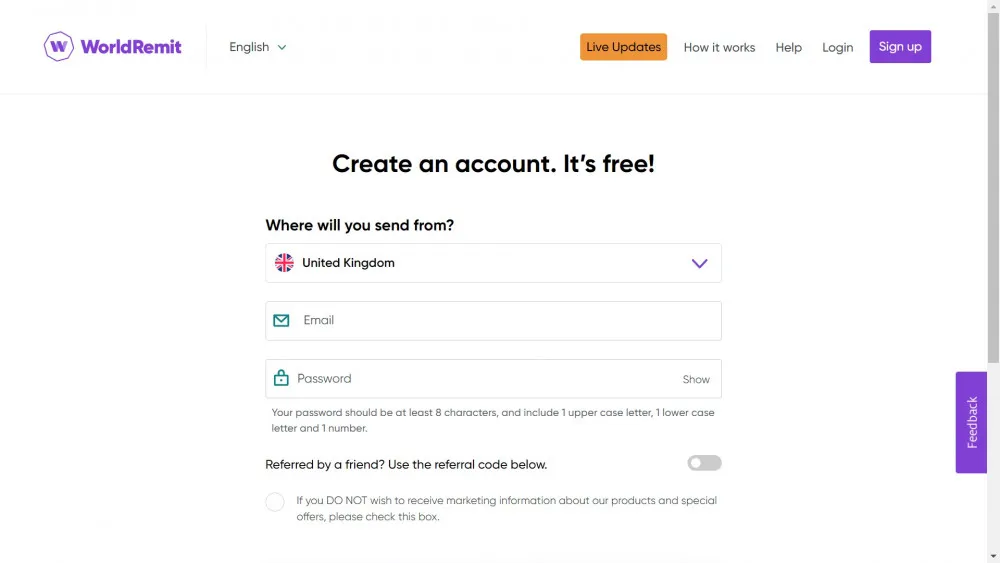
Task: Open the English language dropdown
Action: click(x=258, y=47)
